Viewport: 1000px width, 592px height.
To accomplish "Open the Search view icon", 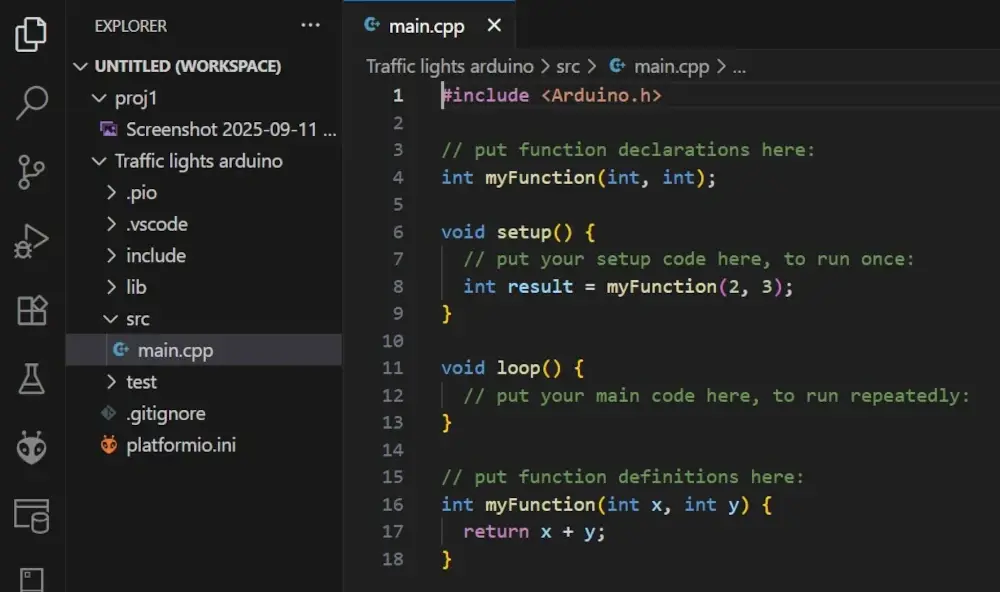I will click(x=31, y=102).
